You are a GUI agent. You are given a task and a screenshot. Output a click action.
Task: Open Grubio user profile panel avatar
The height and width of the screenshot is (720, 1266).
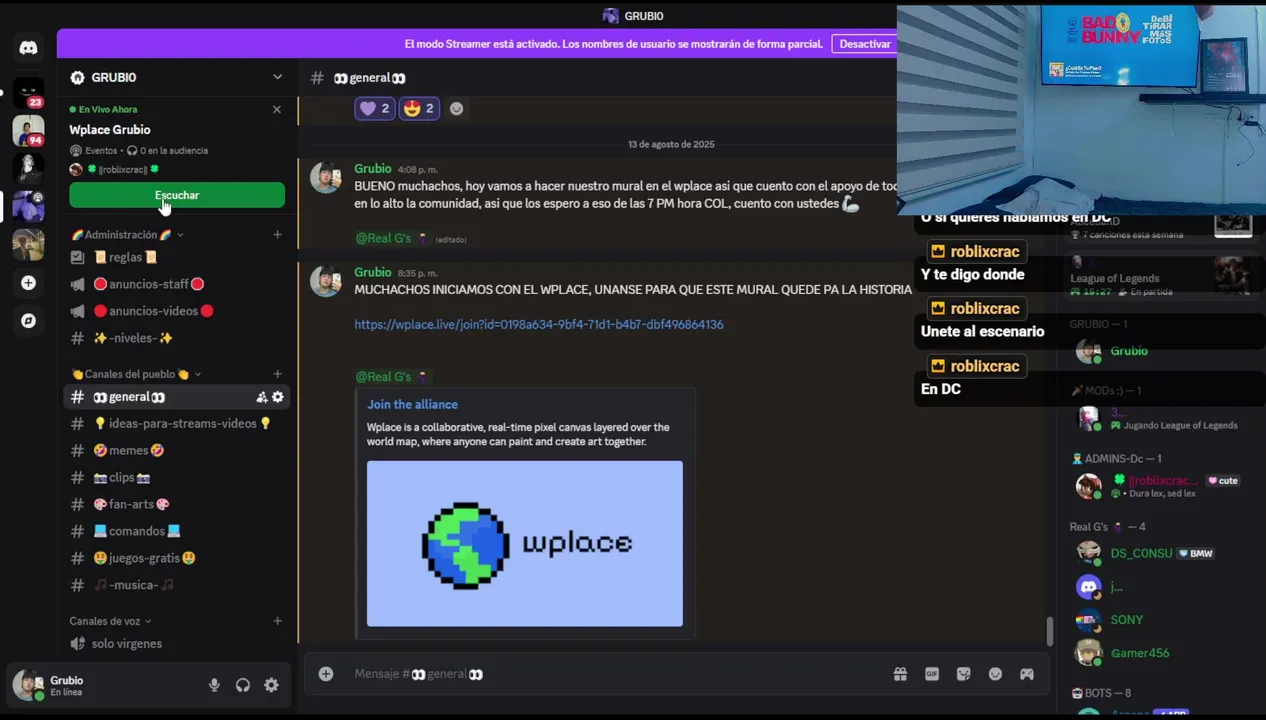tap(28, 685)
